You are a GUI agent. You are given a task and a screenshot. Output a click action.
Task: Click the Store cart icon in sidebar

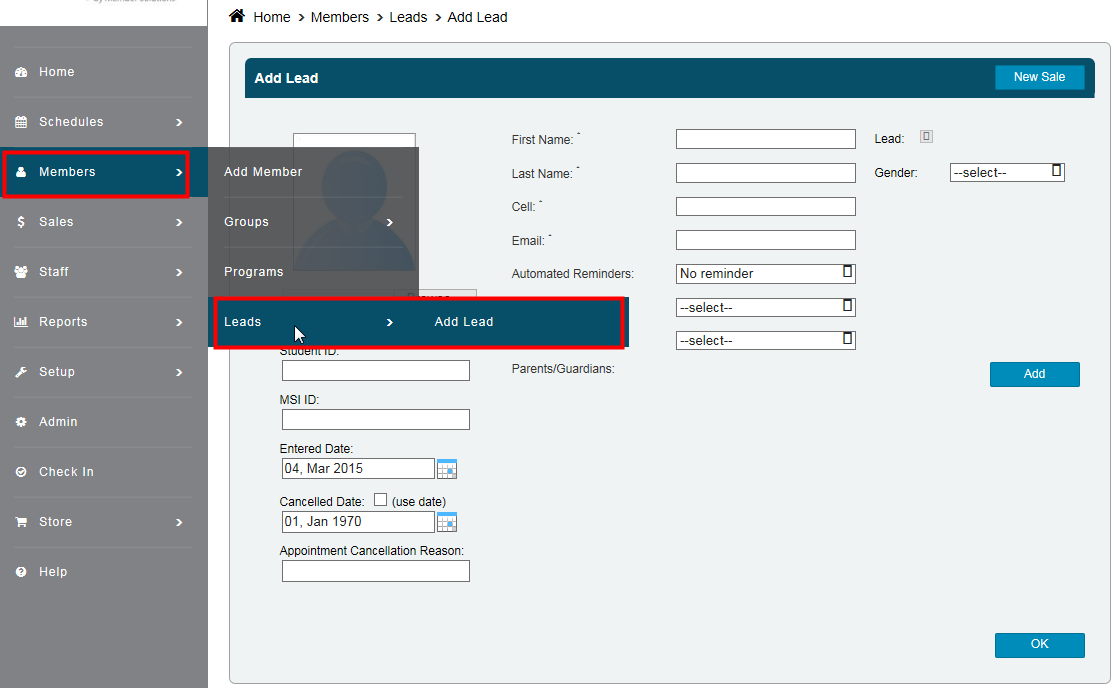click(x=21, y=522)
